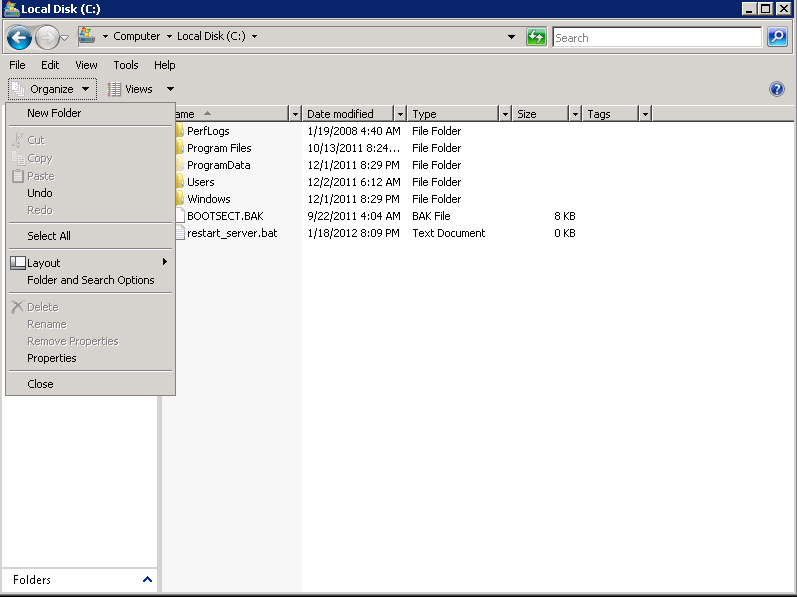797x597 pixels.
Task: Select the PerfLogs folder
Action: [x=208, y=131]
